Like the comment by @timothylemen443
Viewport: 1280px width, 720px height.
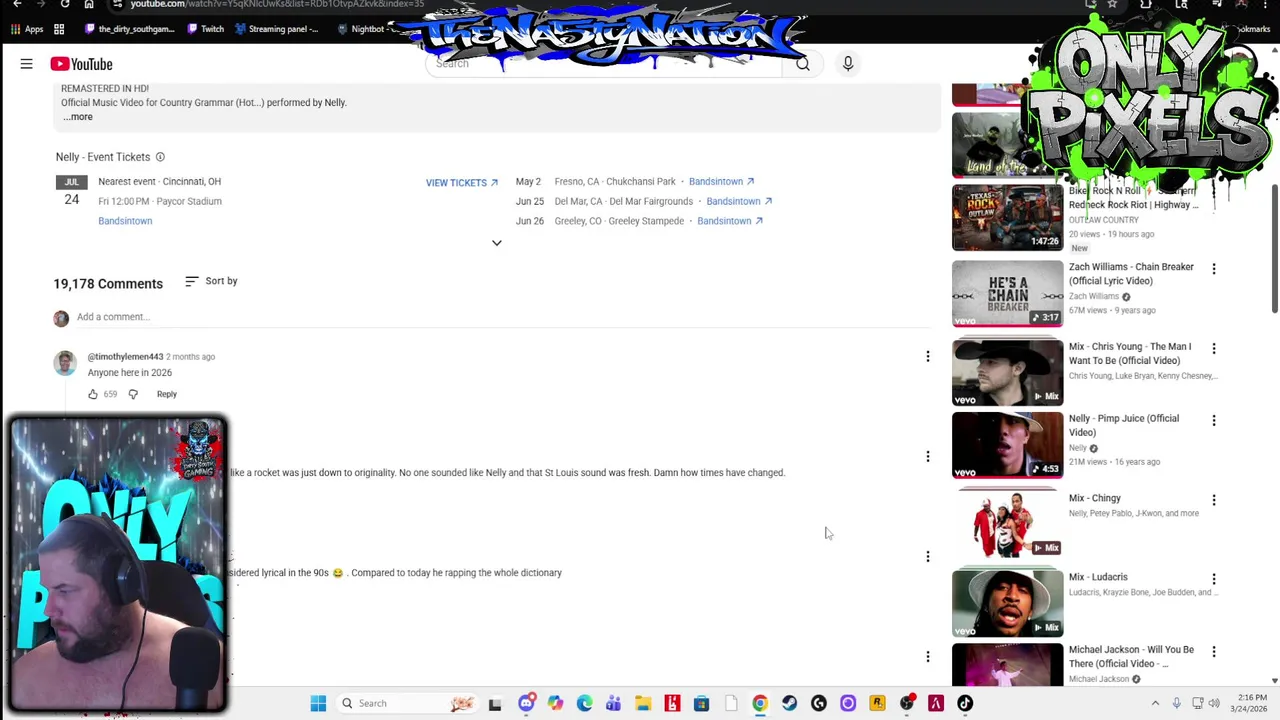coord(93,394)
